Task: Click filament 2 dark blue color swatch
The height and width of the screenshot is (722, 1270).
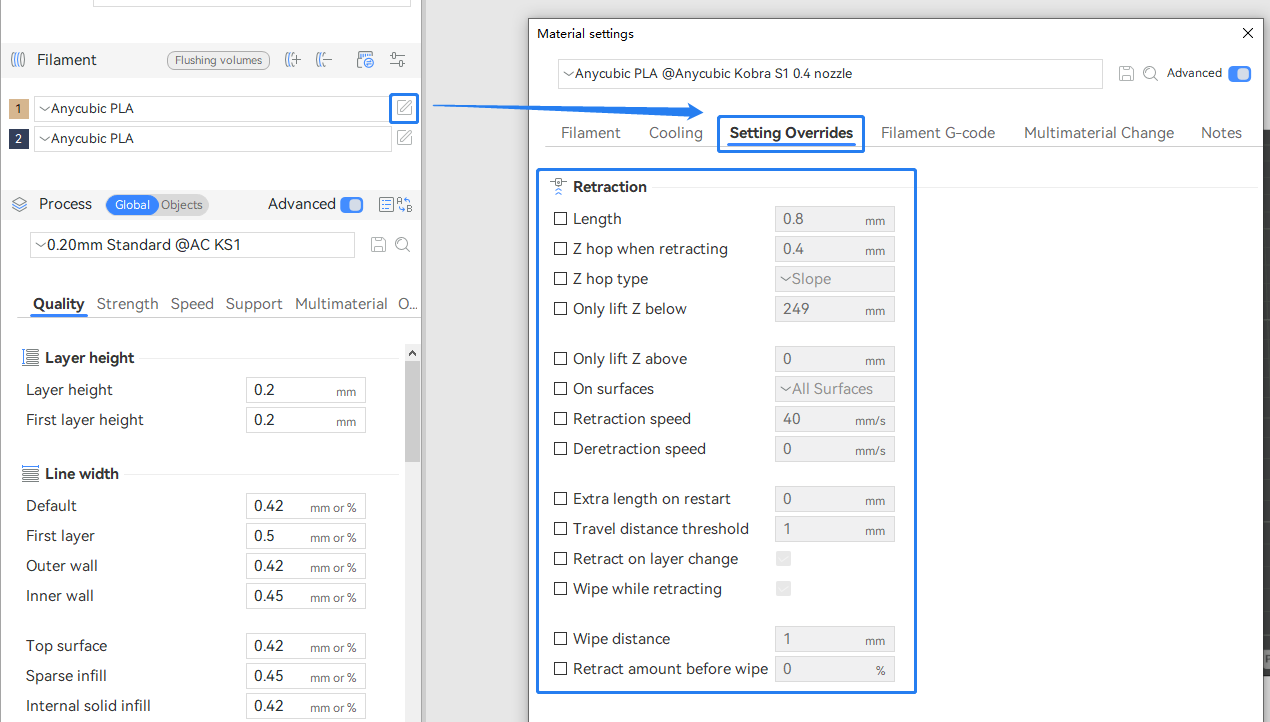Action: pyautogui.click(x=19, y=139)
